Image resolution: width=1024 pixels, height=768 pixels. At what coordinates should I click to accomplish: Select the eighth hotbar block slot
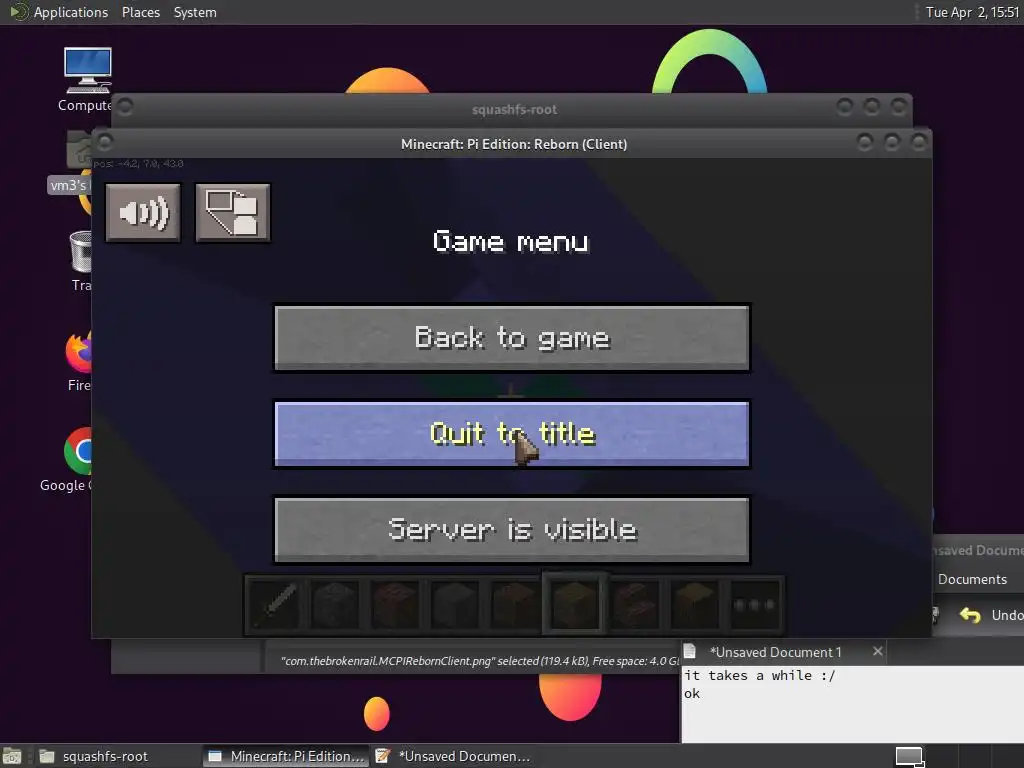click(x=695, y=605)
